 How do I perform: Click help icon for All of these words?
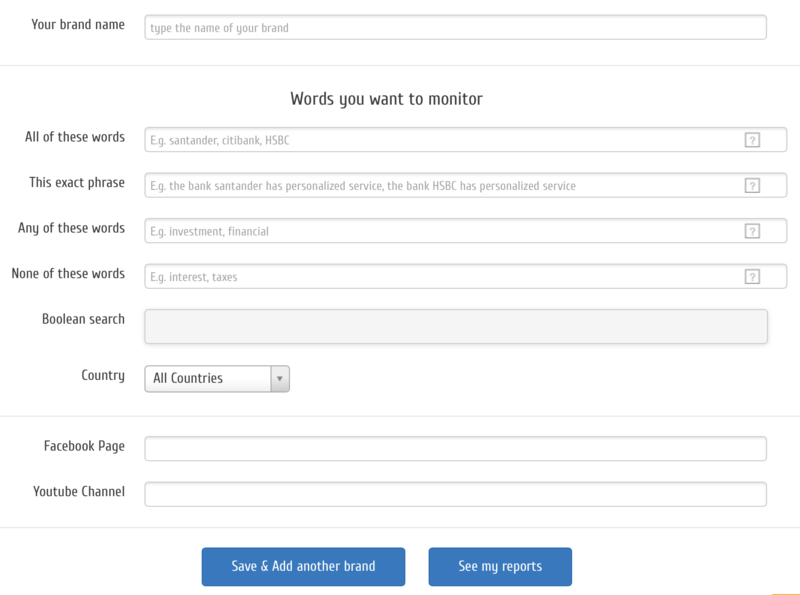(x=752, y=140)
